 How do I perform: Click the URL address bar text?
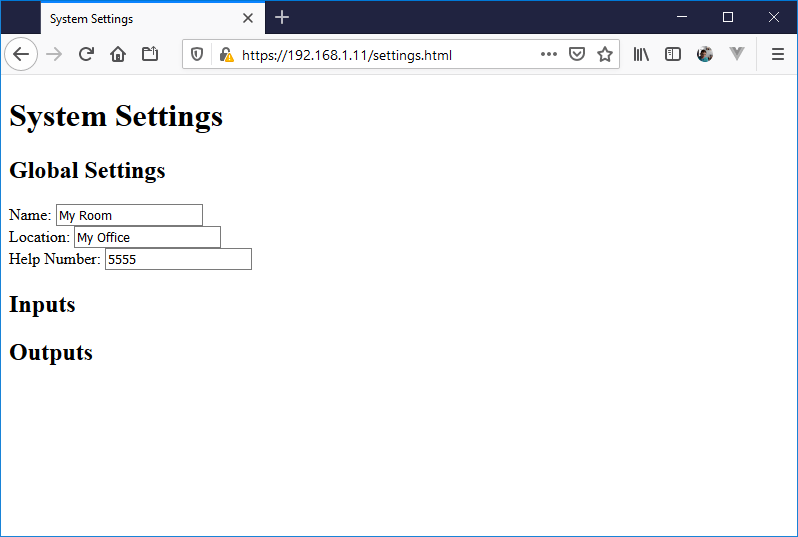[x=346, y=55]
